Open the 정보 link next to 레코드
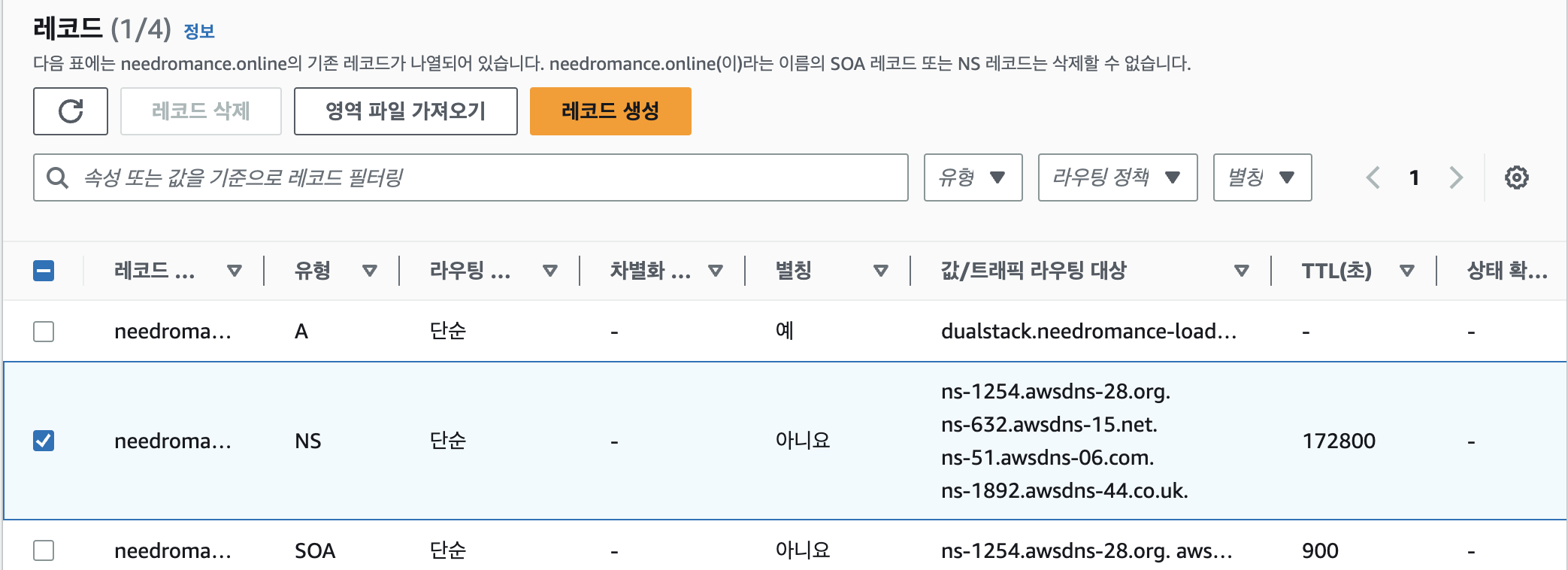The width and height of the screenshot is (1568, 570). (199, 32)
